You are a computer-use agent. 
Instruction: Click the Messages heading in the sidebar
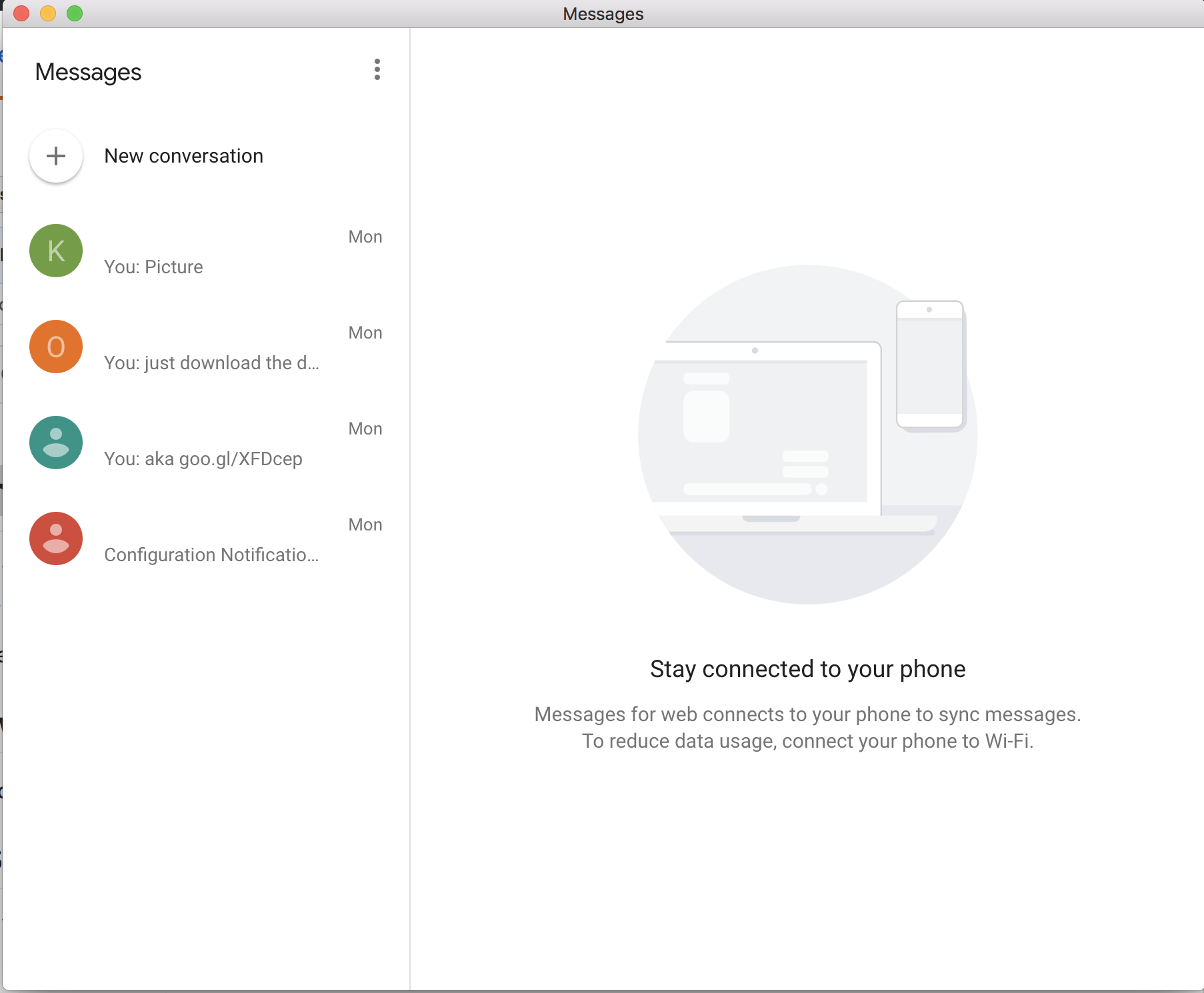tap(88, 72)
